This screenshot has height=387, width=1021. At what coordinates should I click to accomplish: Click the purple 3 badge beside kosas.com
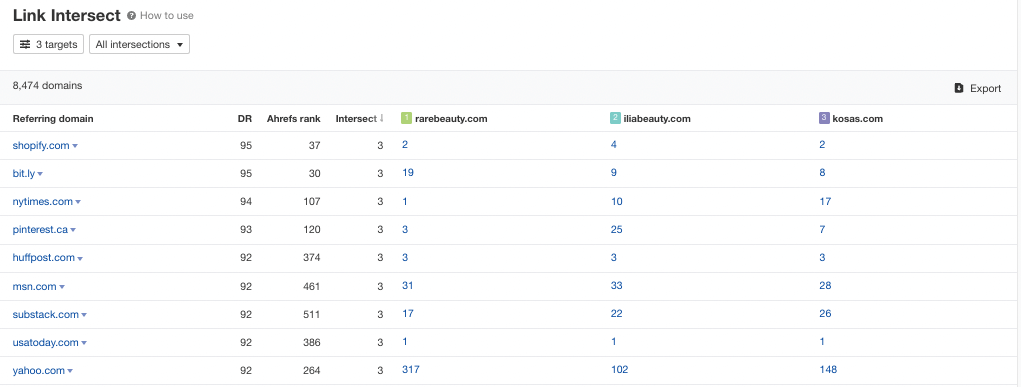click(824, 118)
